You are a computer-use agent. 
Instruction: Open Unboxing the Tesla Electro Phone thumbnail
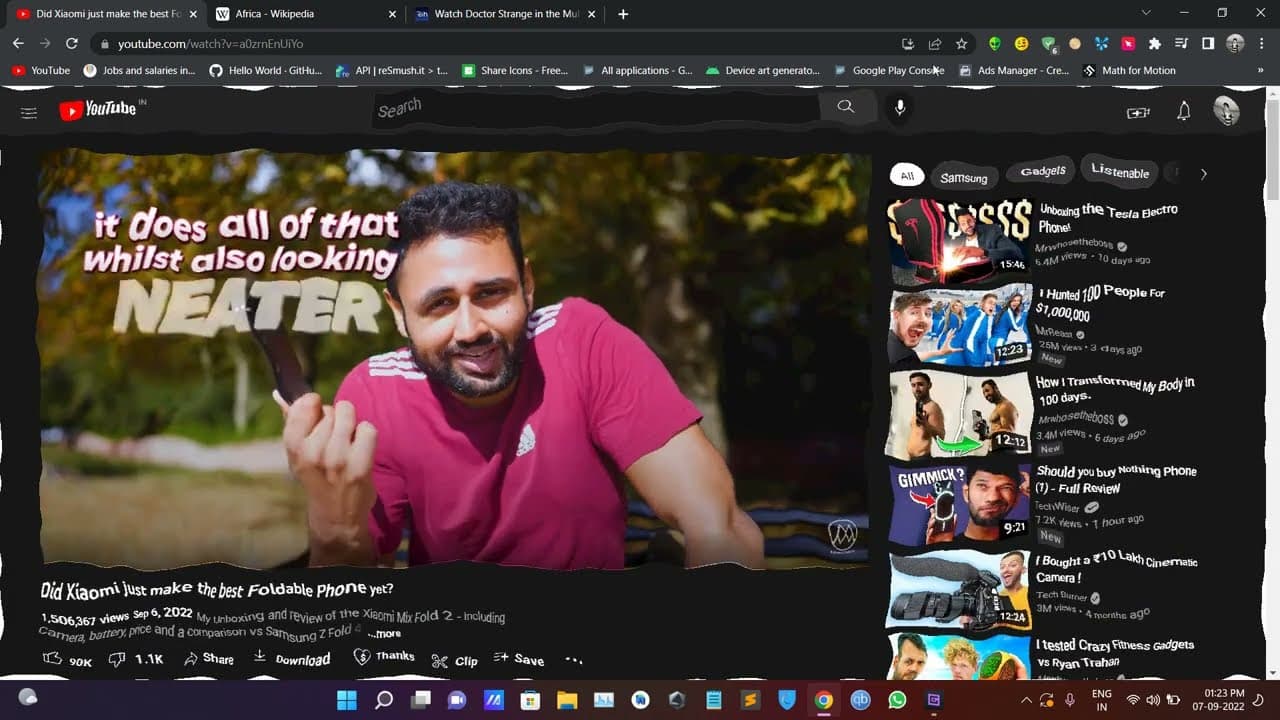point(959,240)
